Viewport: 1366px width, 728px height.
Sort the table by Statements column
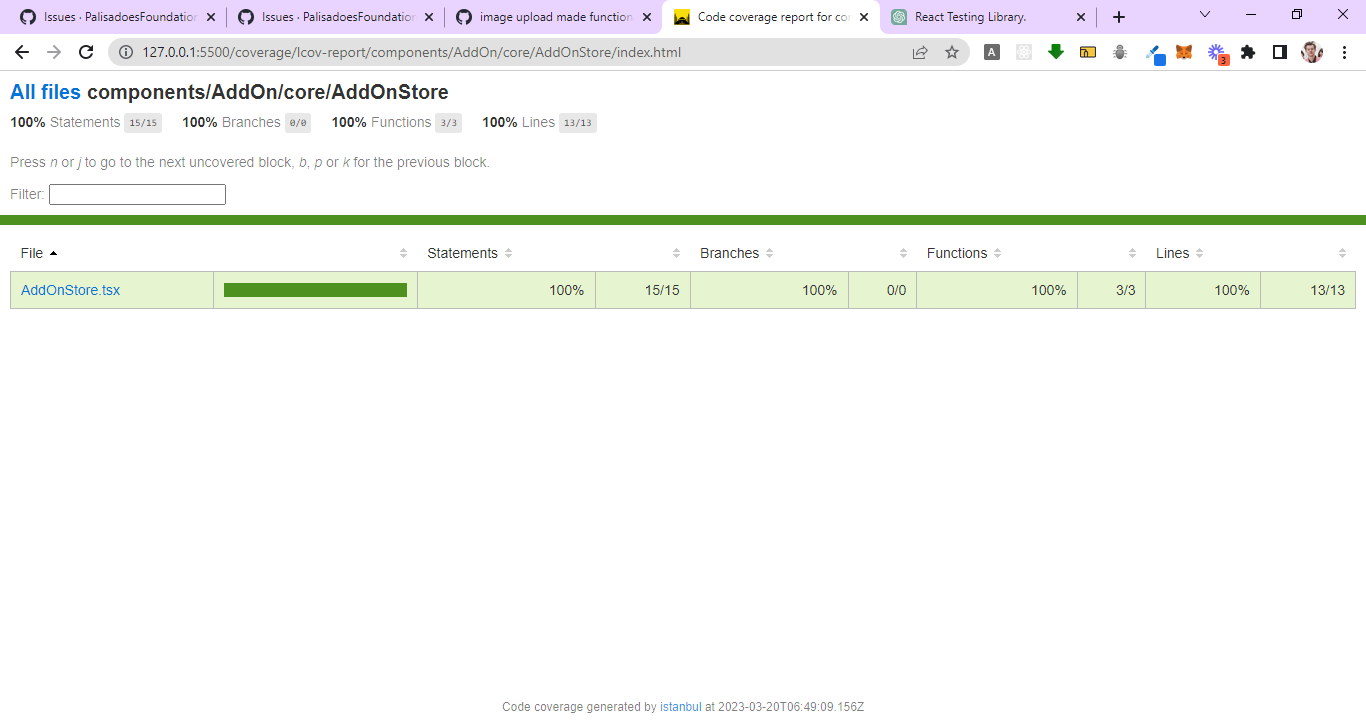tap(508, 253)
